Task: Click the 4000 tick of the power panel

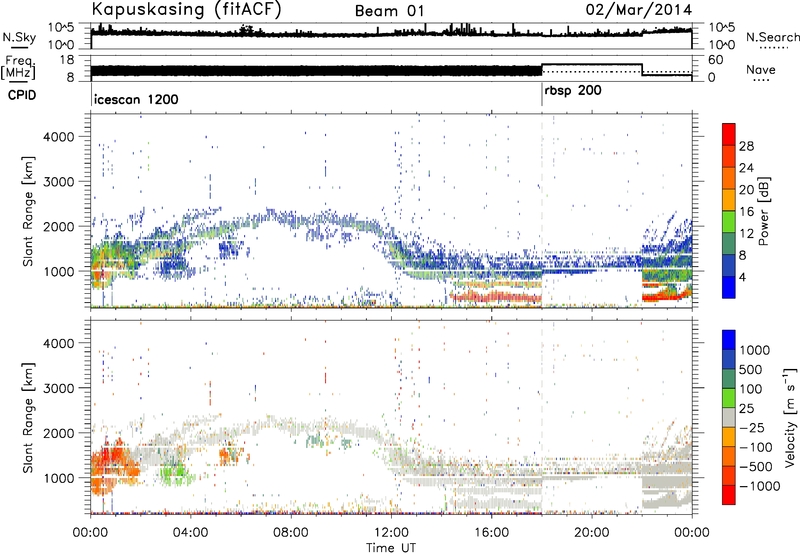Action: (x=58, y=137)
